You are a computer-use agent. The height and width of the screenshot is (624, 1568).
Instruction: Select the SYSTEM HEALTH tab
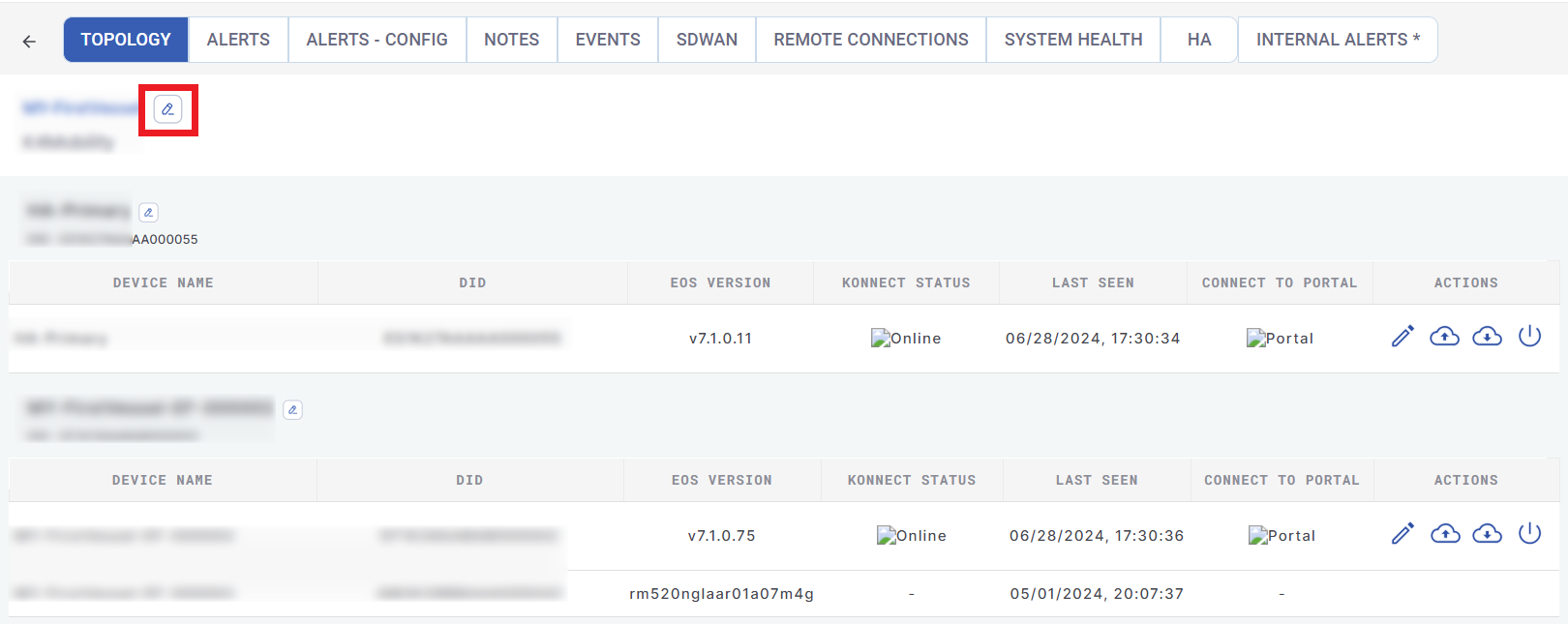point(1072,40)
